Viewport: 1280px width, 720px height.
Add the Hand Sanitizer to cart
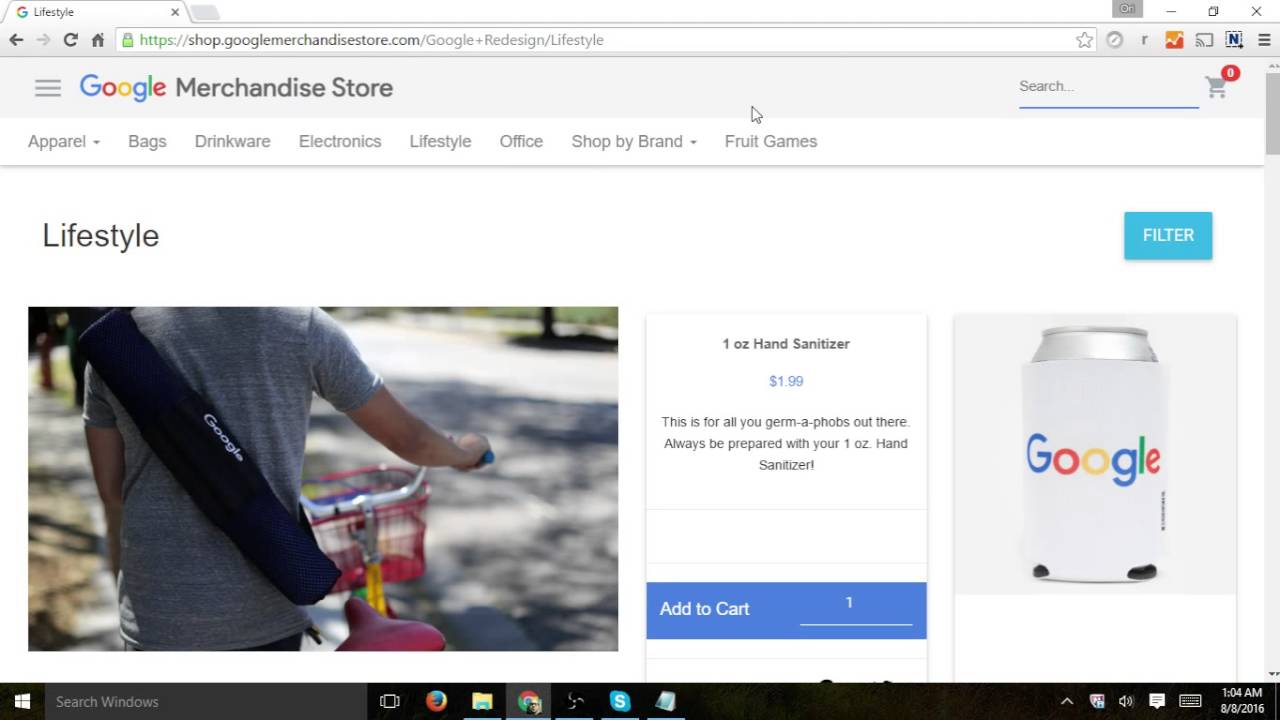[704, 609]
